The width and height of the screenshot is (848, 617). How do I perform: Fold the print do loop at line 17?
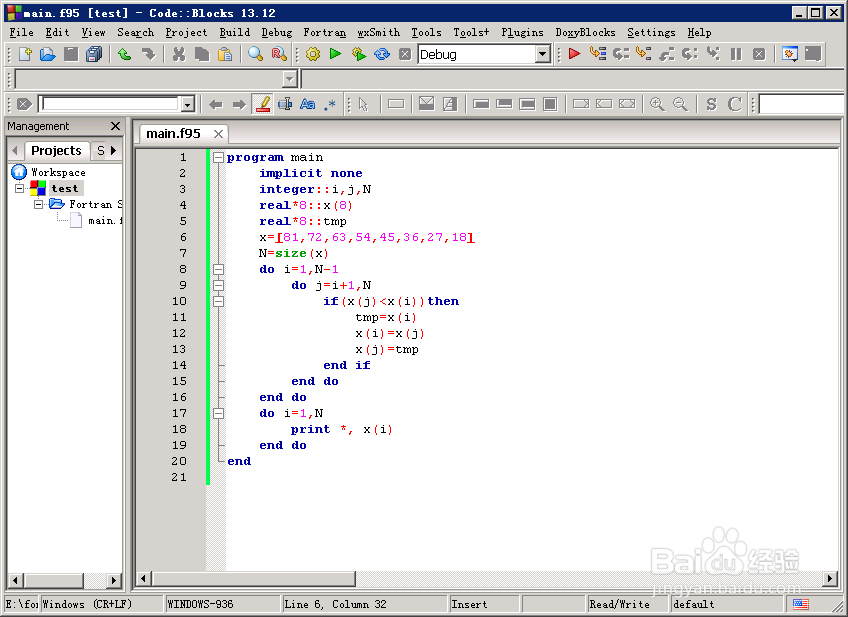click(218, 413)
